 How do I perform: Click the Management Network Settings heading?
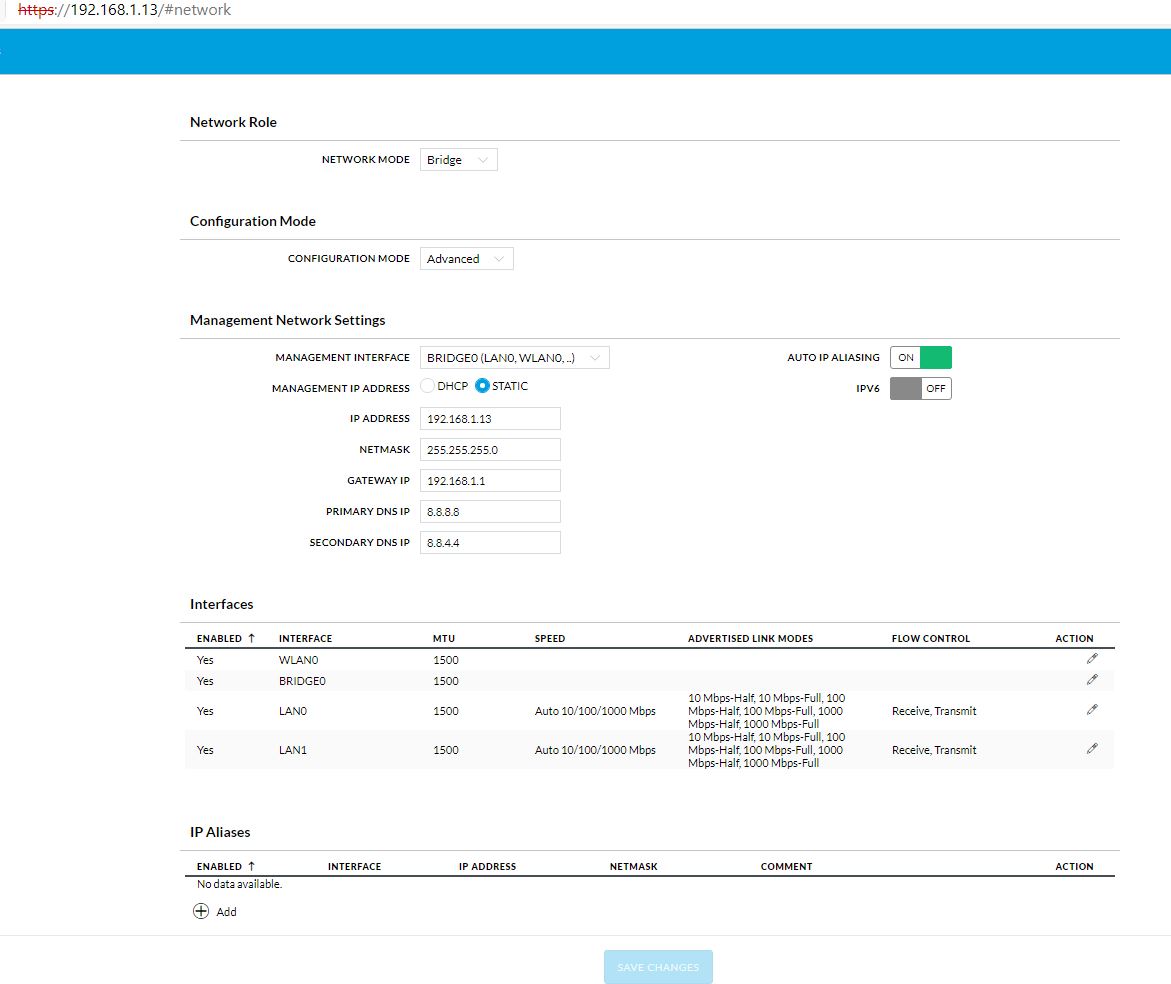[x=288, y=320]
